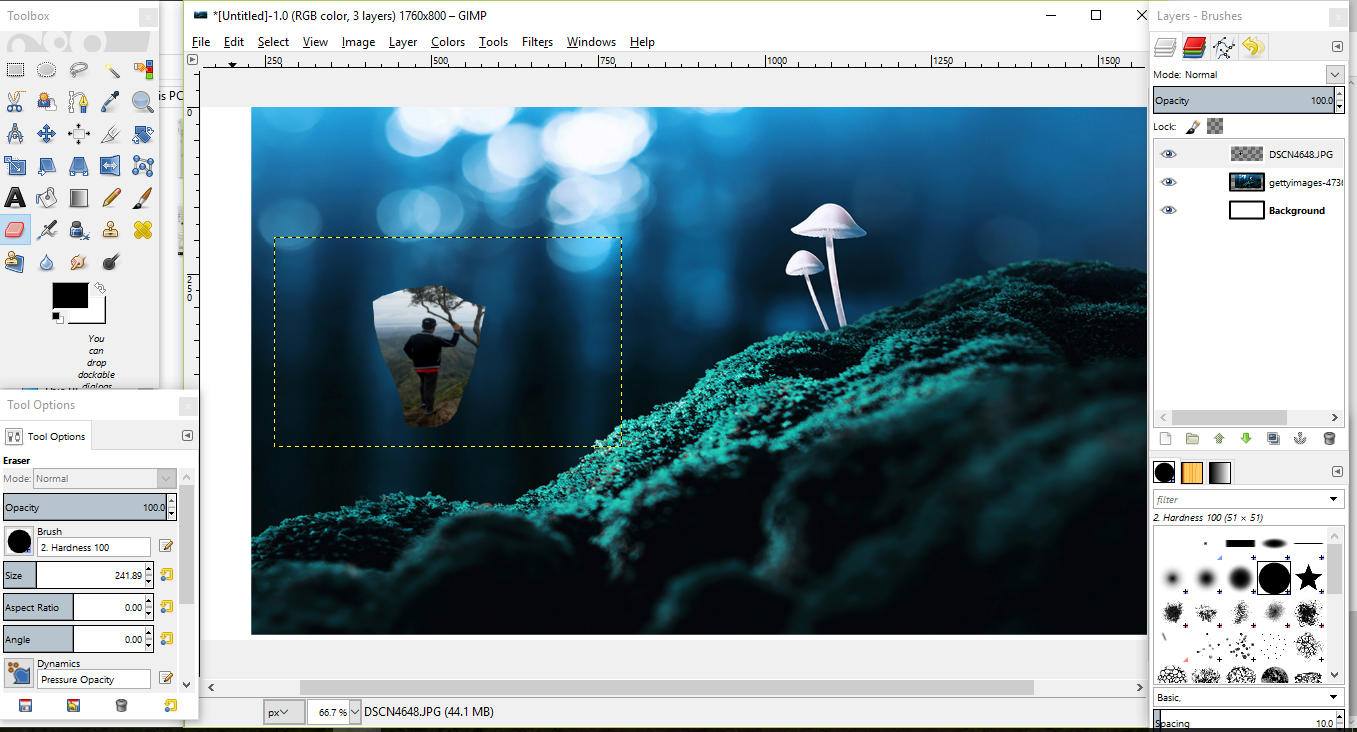Viewport: 1357px width, 732px height.
Task: Delete the layer with trash icon
Action: click(x=1329, y=438)
